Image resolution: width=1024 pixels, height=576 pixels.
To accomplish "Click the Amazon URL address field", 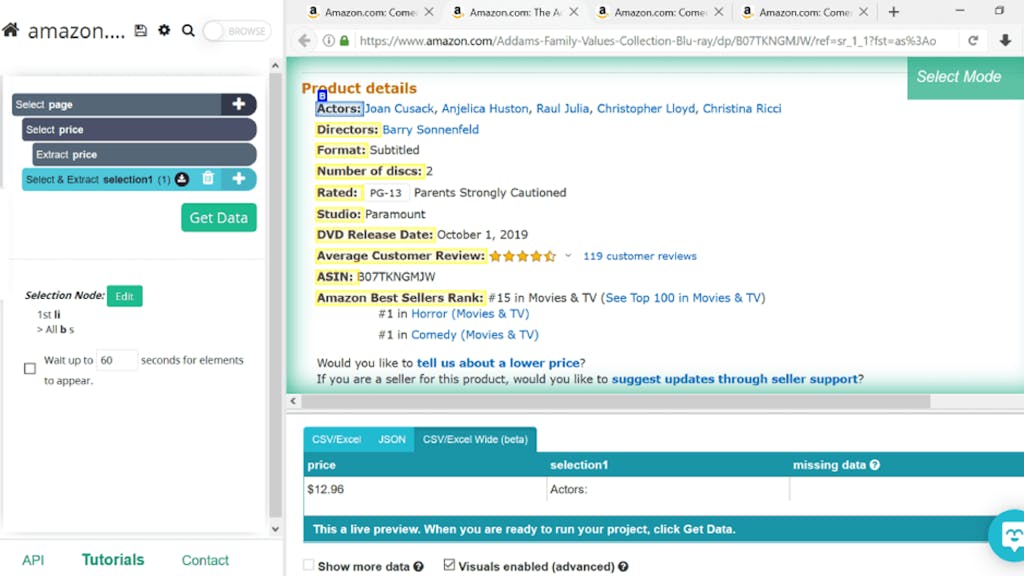I will tap(647, 40).
